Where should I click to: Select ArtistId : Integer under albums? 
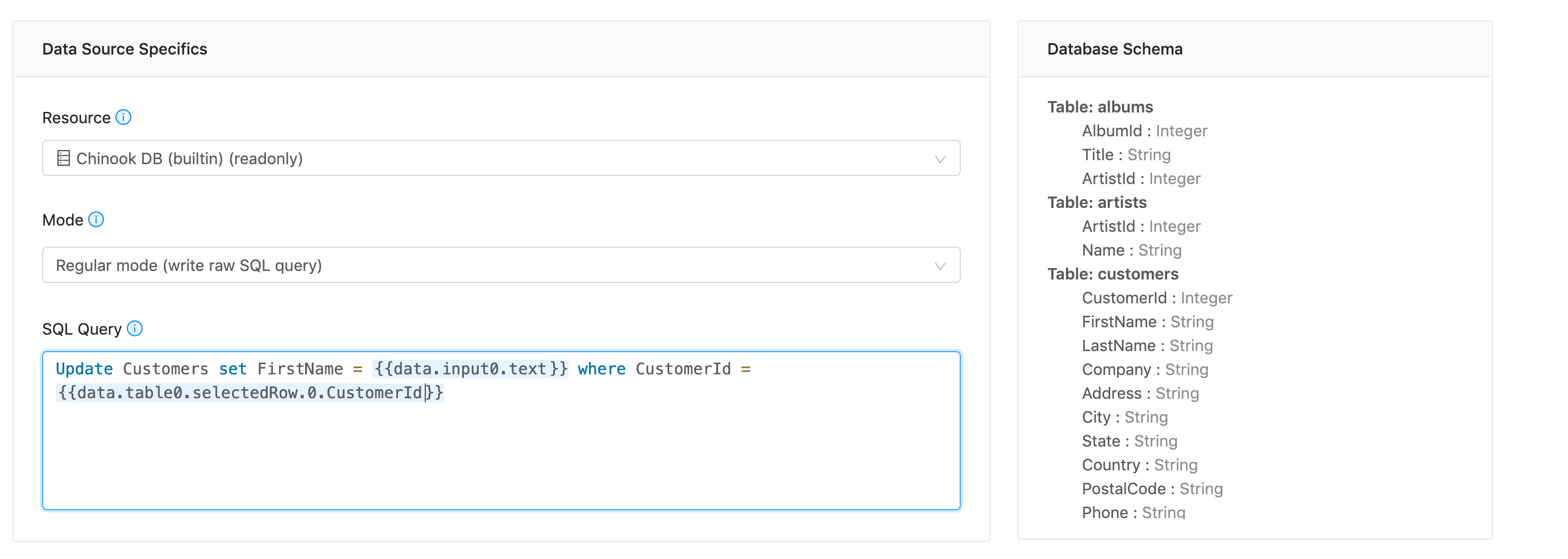[x=1140, y=178]
